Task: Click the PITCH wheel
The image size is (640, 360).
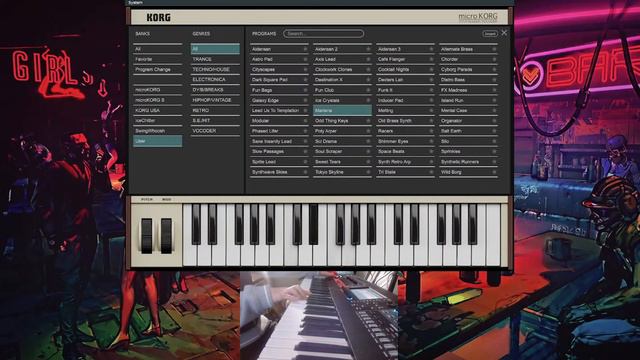Action: tap(147, 236)
